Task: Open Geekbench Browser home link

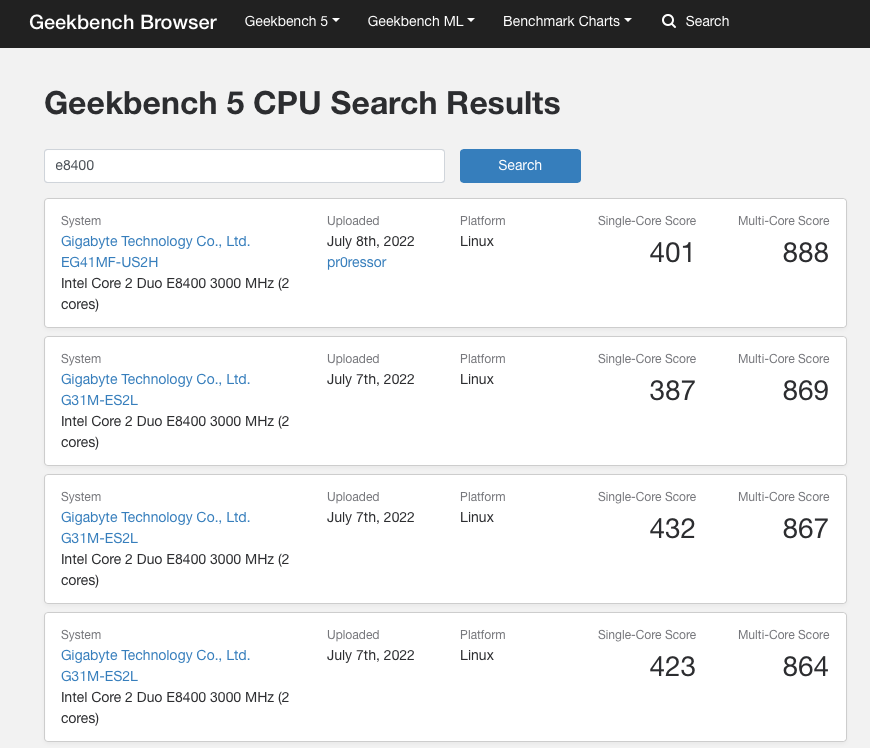Action: tap(123, 22)
